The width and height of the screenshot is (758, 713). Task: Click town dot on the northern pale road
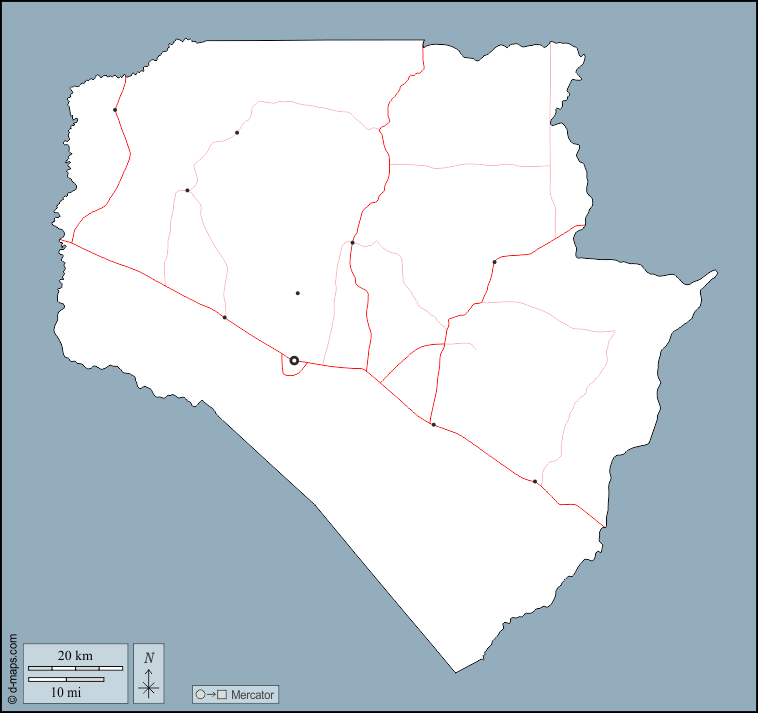point(237,132)
